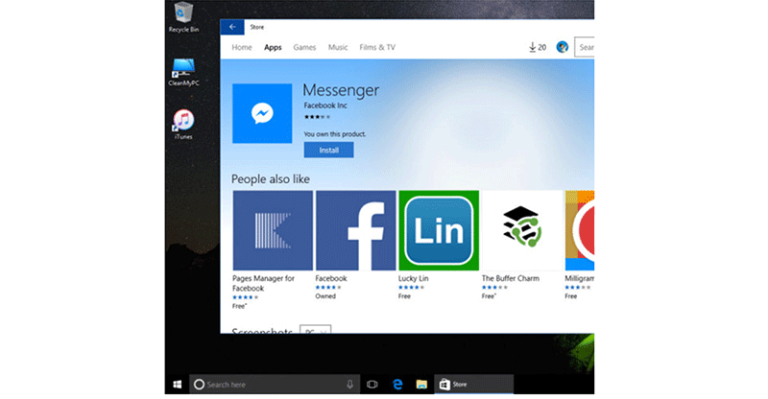Select the CleanMyPC desktop shortcut
The width and height of the screenshot is (768, 399).
[184, 72]
